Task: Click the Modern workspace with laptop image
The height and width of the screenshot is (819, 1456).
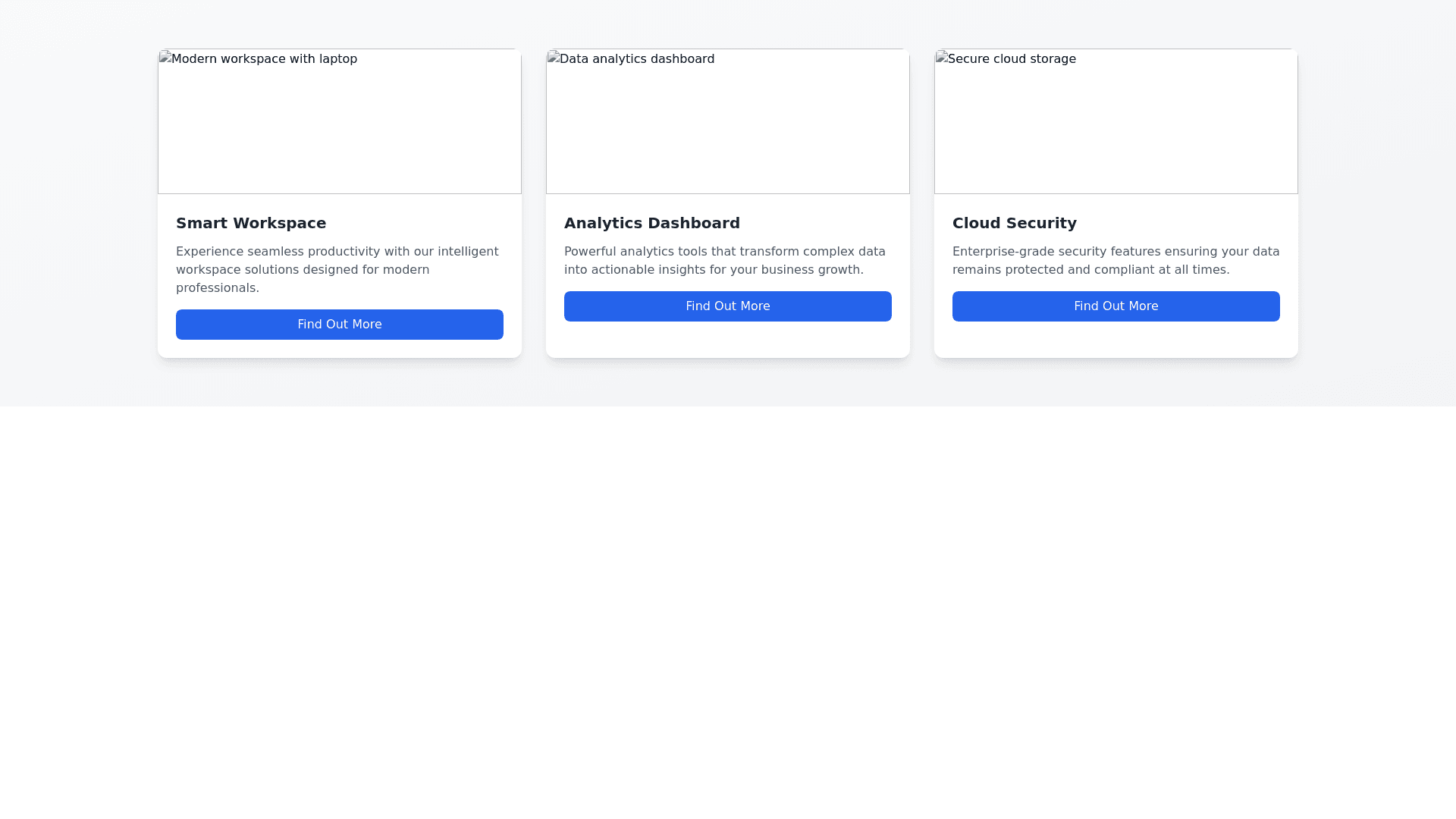Action: tap(339, 129)
